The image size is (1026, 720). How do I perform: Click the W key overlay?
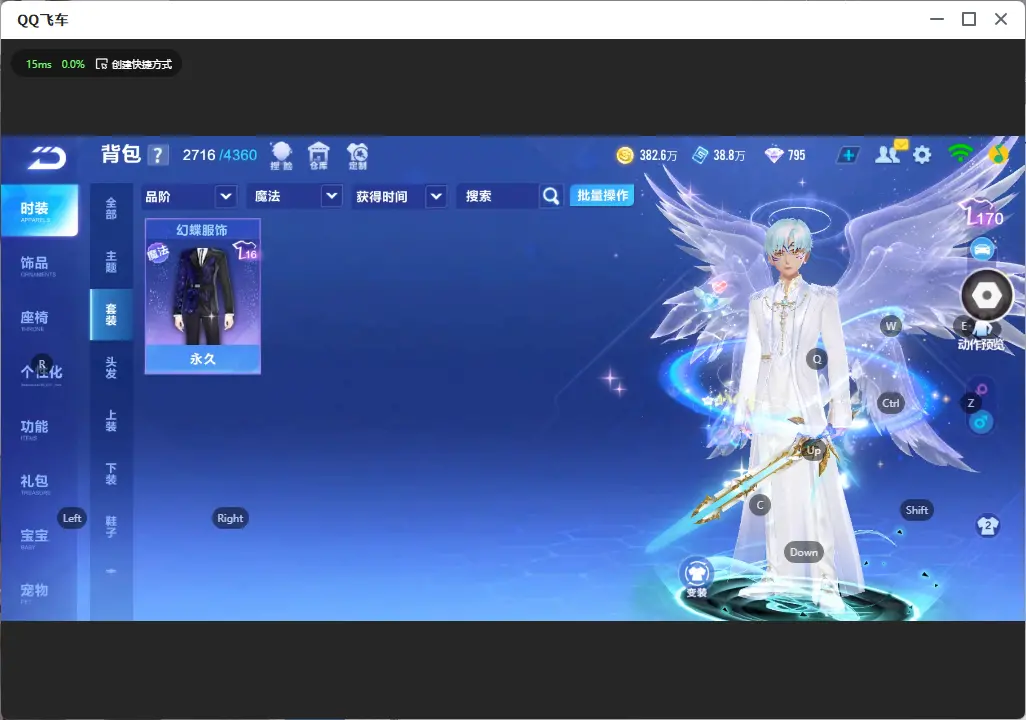coord(891,326)
